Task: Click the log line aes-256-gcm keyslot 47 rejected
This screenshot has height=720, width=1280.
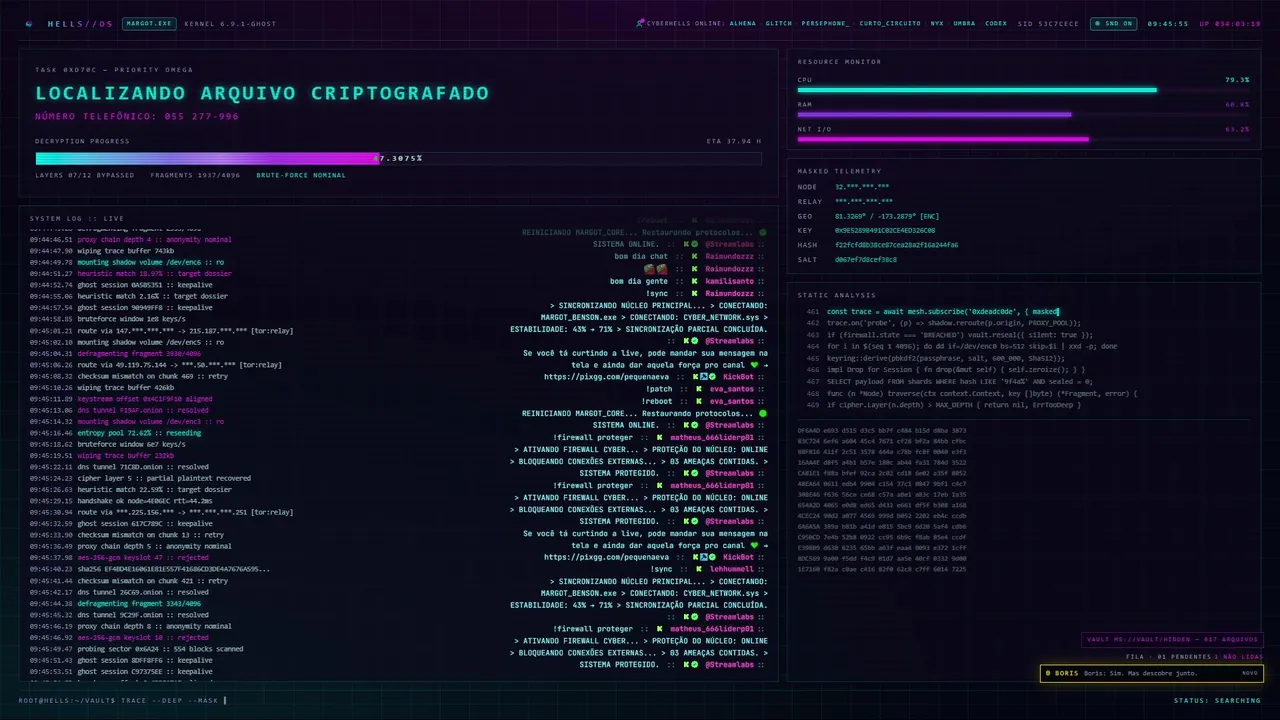Action: point(119,557)
